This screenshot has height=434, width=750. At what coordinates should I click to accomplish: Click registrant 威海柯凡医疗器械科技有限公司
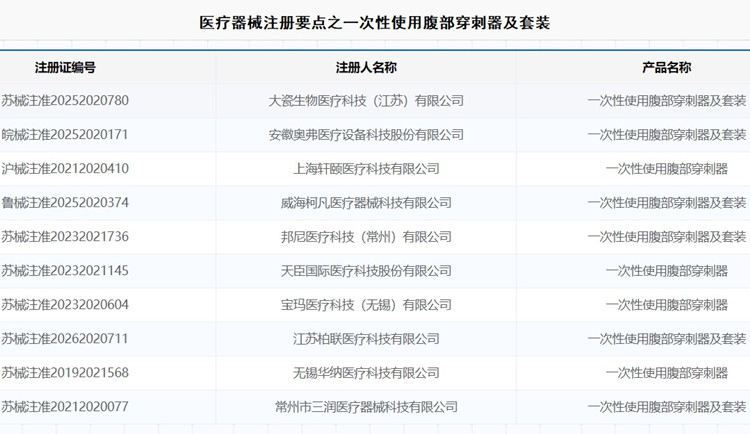click(366, 202)
